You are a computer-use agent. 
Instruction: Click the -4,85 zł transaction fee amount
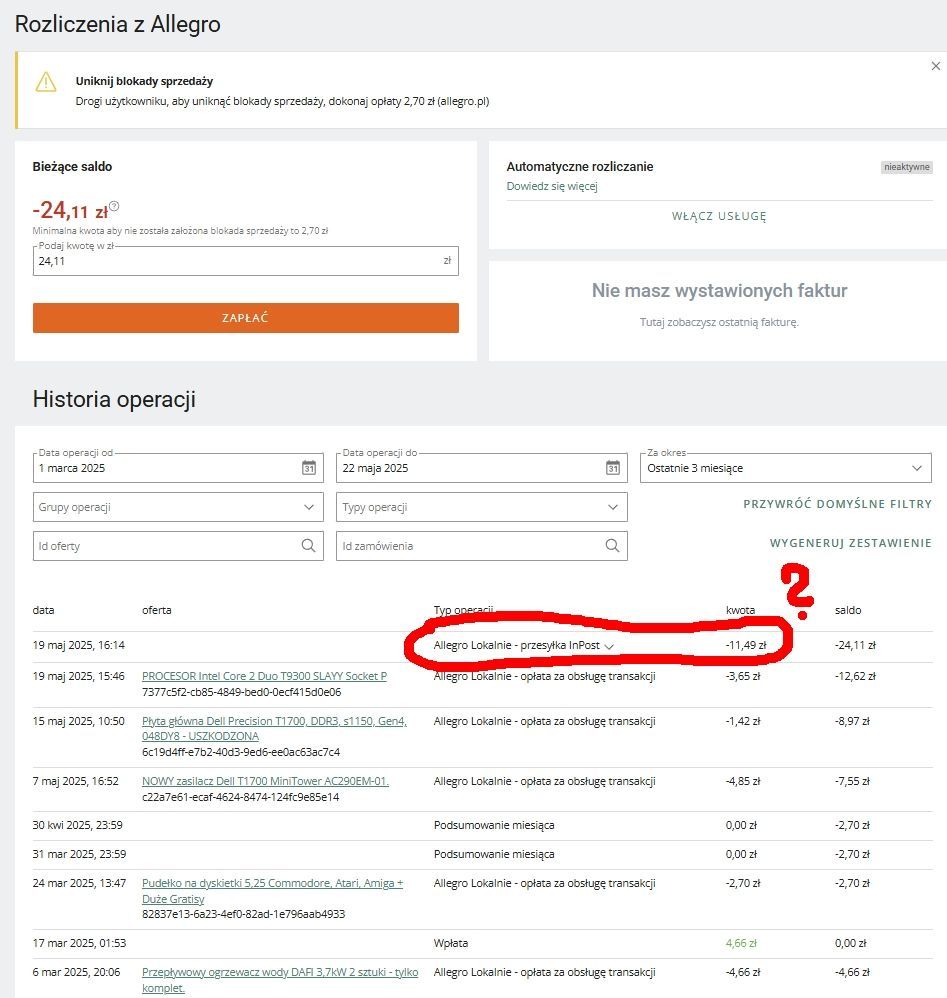tap(743, 781)
